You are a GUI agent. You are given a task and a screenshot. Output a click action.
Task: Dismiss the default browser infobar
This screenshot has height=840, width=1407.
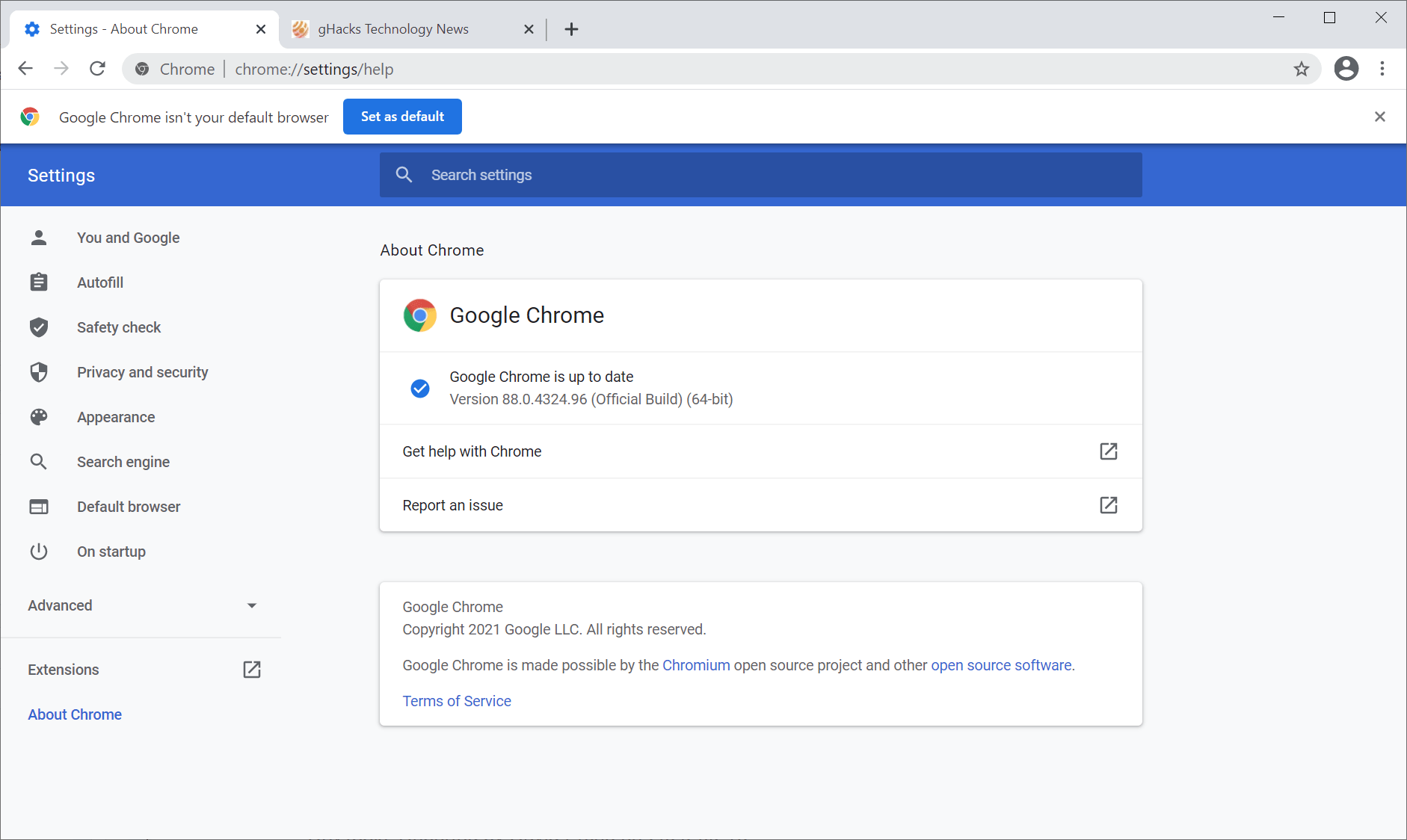pyautogui.click(x=1380, y=117)
